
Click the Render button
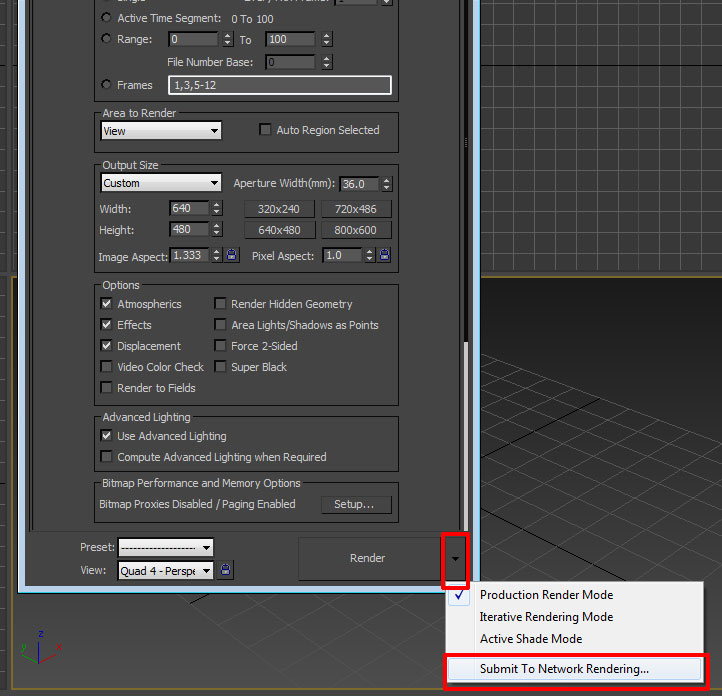click(x=369, y=558)
